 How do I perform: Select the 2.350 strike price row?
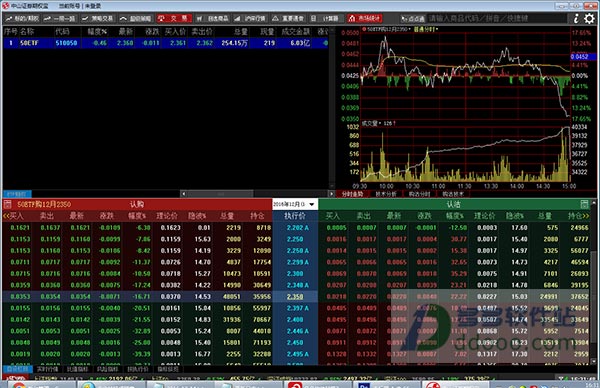(295, 297)
